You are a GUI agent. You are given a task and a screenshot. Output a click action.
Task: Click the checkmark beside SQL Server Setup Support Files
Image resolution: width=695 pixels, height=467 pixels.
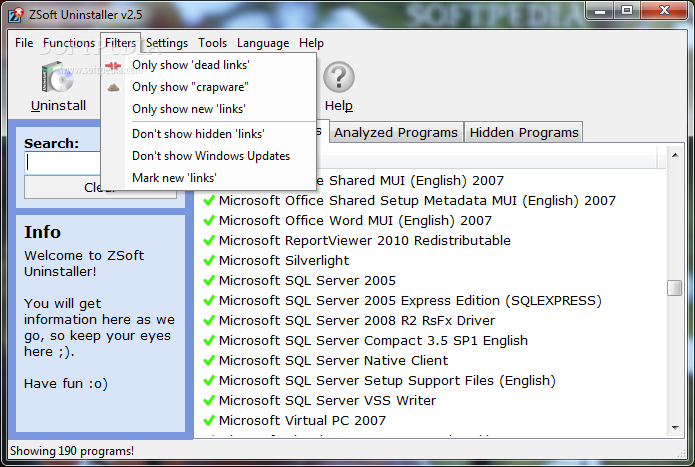(209, 381)
